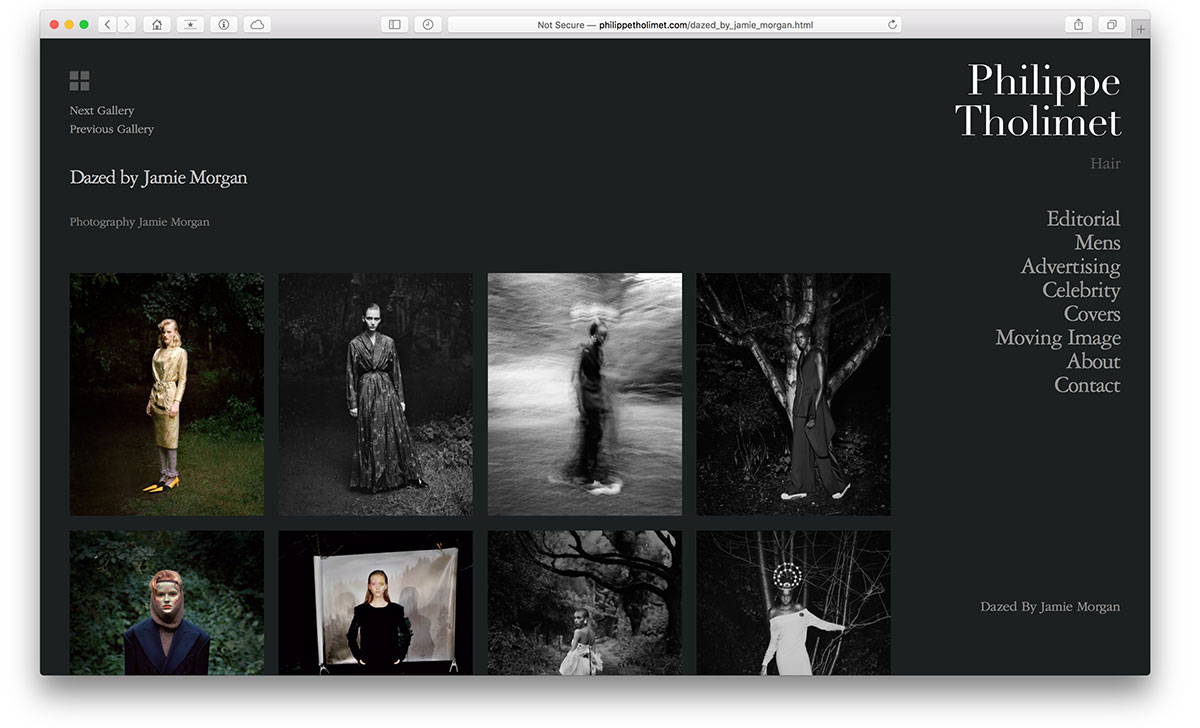1200x728 pixels.
Task: Reload the page with the refresh icon
Action: (x=892, y=24)
